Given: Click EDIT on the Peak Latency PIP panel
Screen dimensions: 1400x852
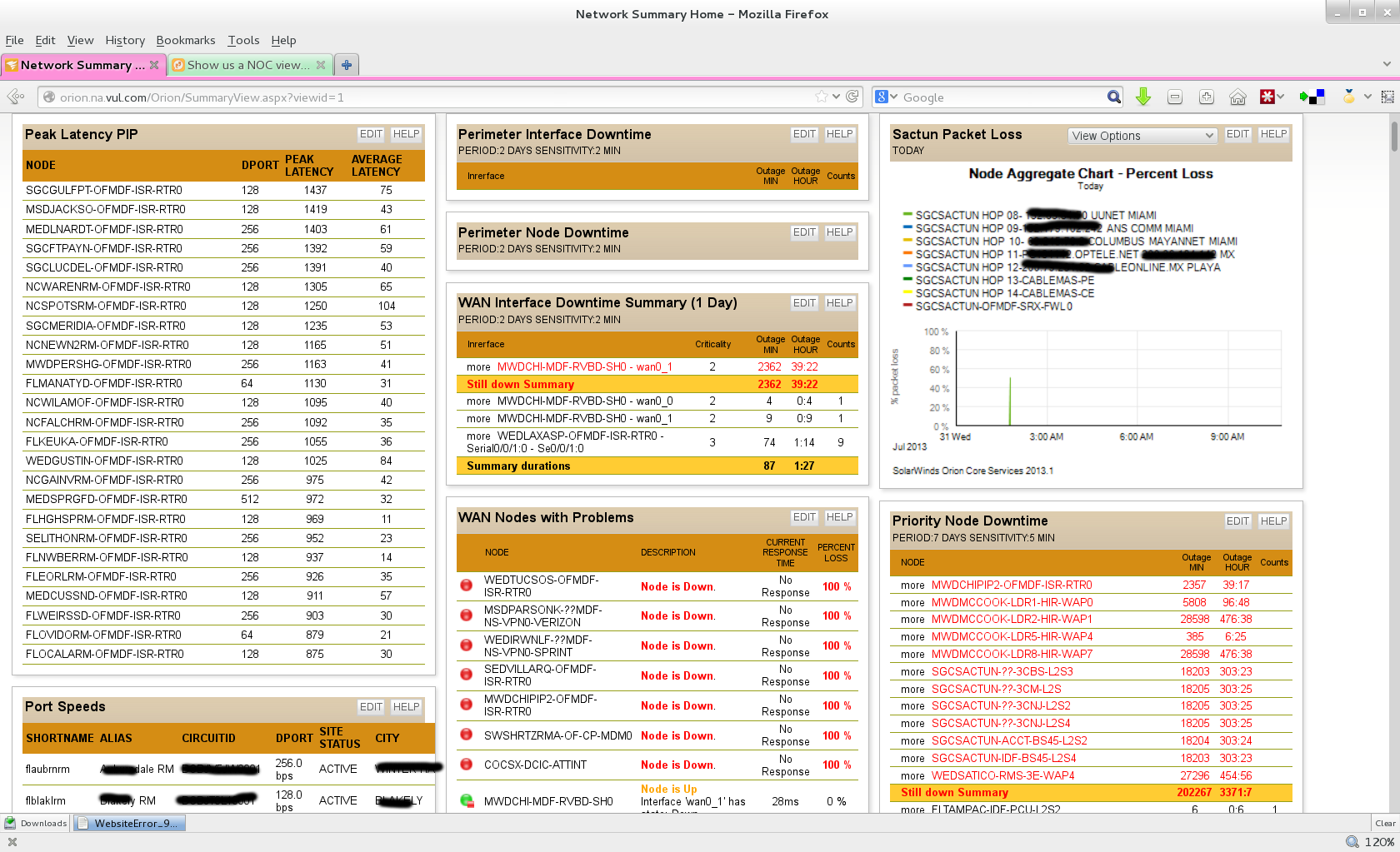Looking at the screenshot, I should pyautogui.click(x=371, y=134).
